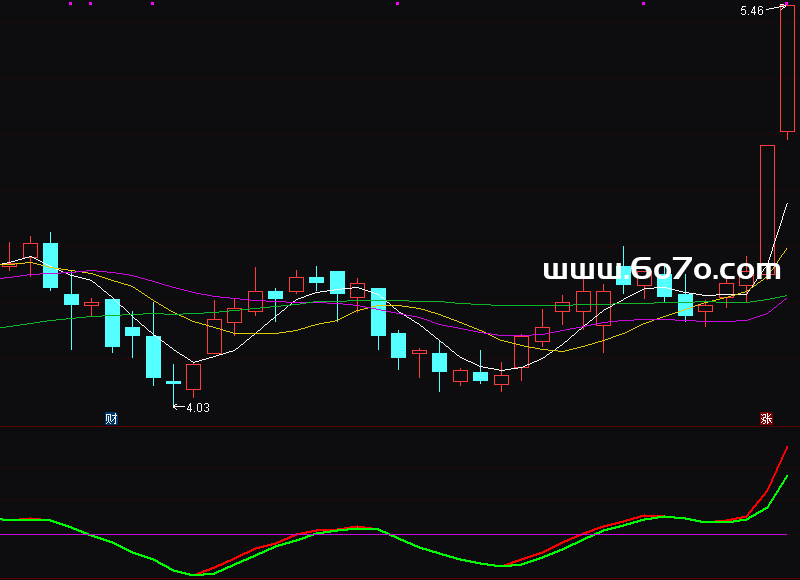Select the red candlestick at the 4.03 low
The image size is (800, 580).
click(x=193, y=377)
